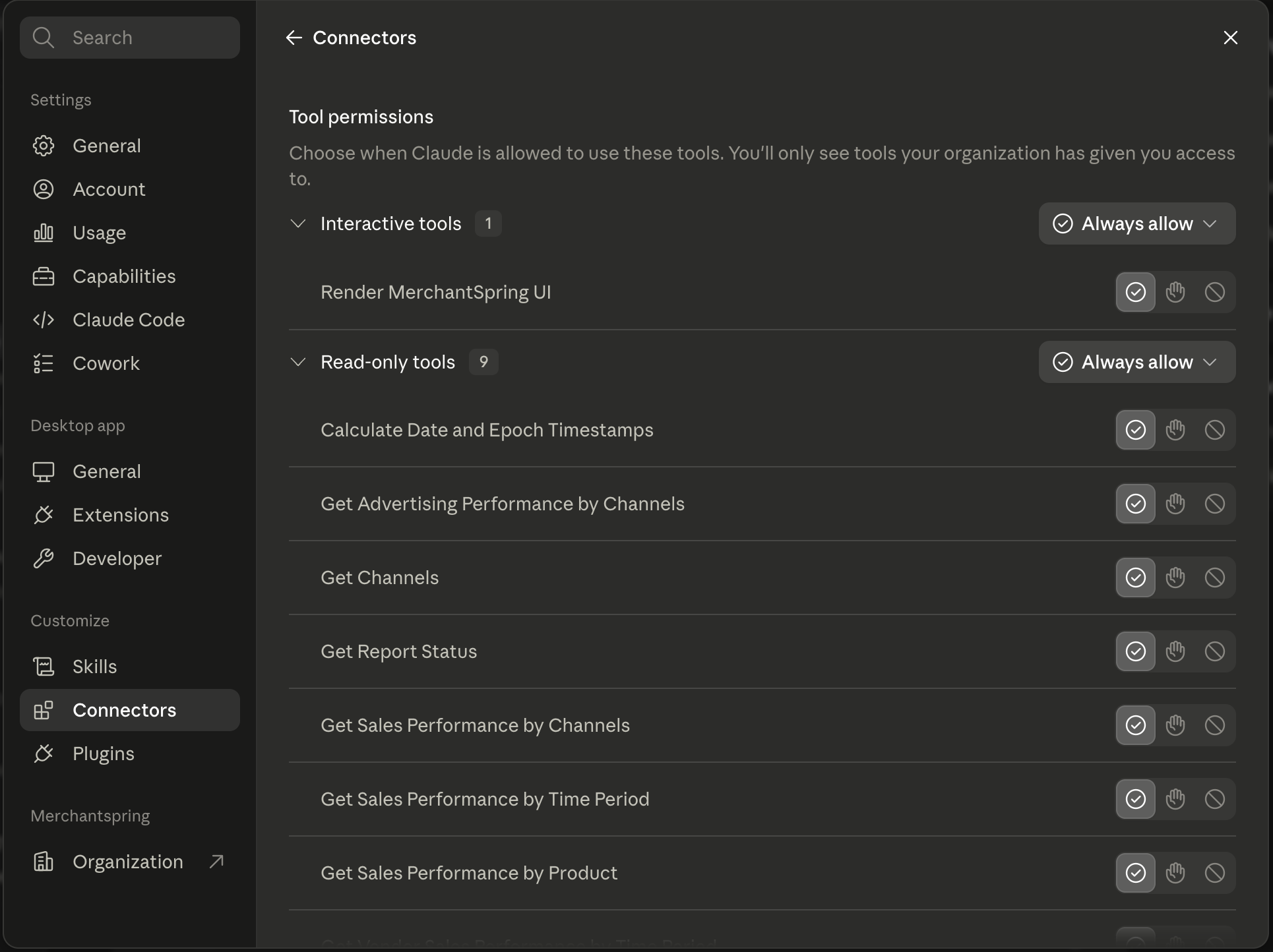1273x952 pixels.
Task: Always allow Get Channels
Action: [x=1136, y=578]
